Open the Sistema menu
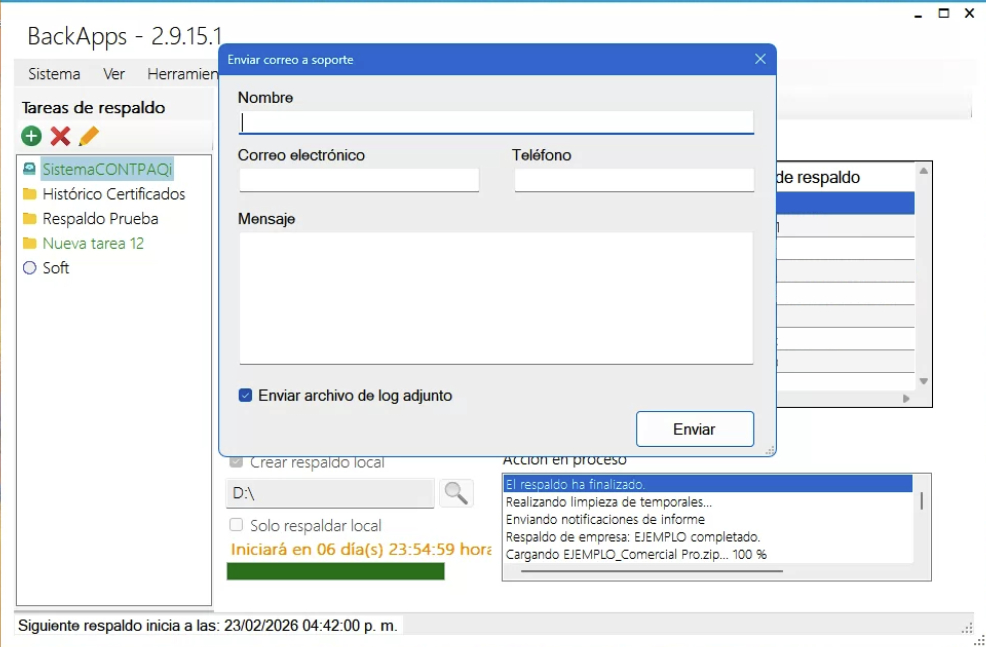 coord(54,74)
